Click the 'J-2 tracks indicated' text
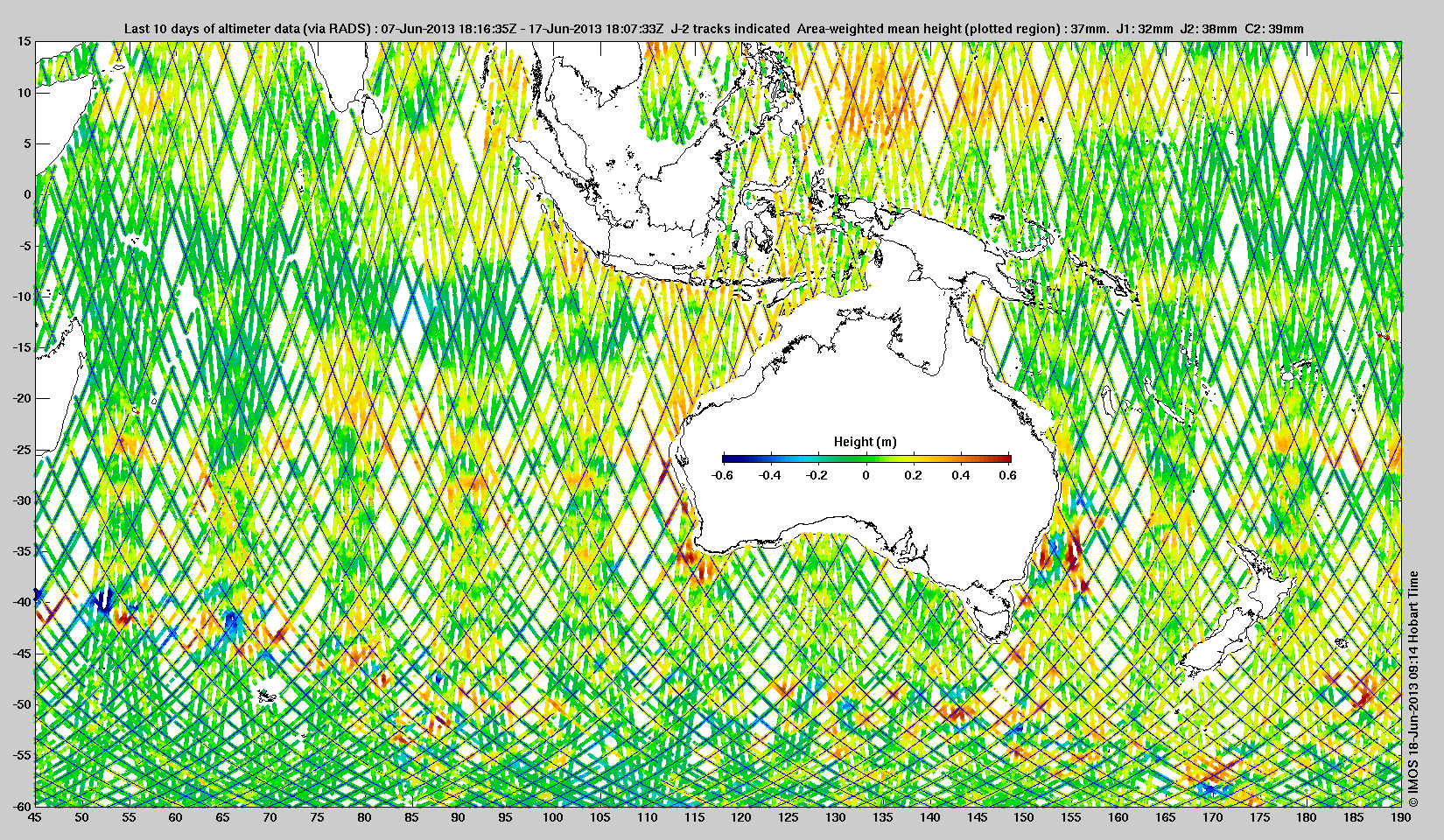The width and height of the screenshot is (1444, 840). click(730, 29)
